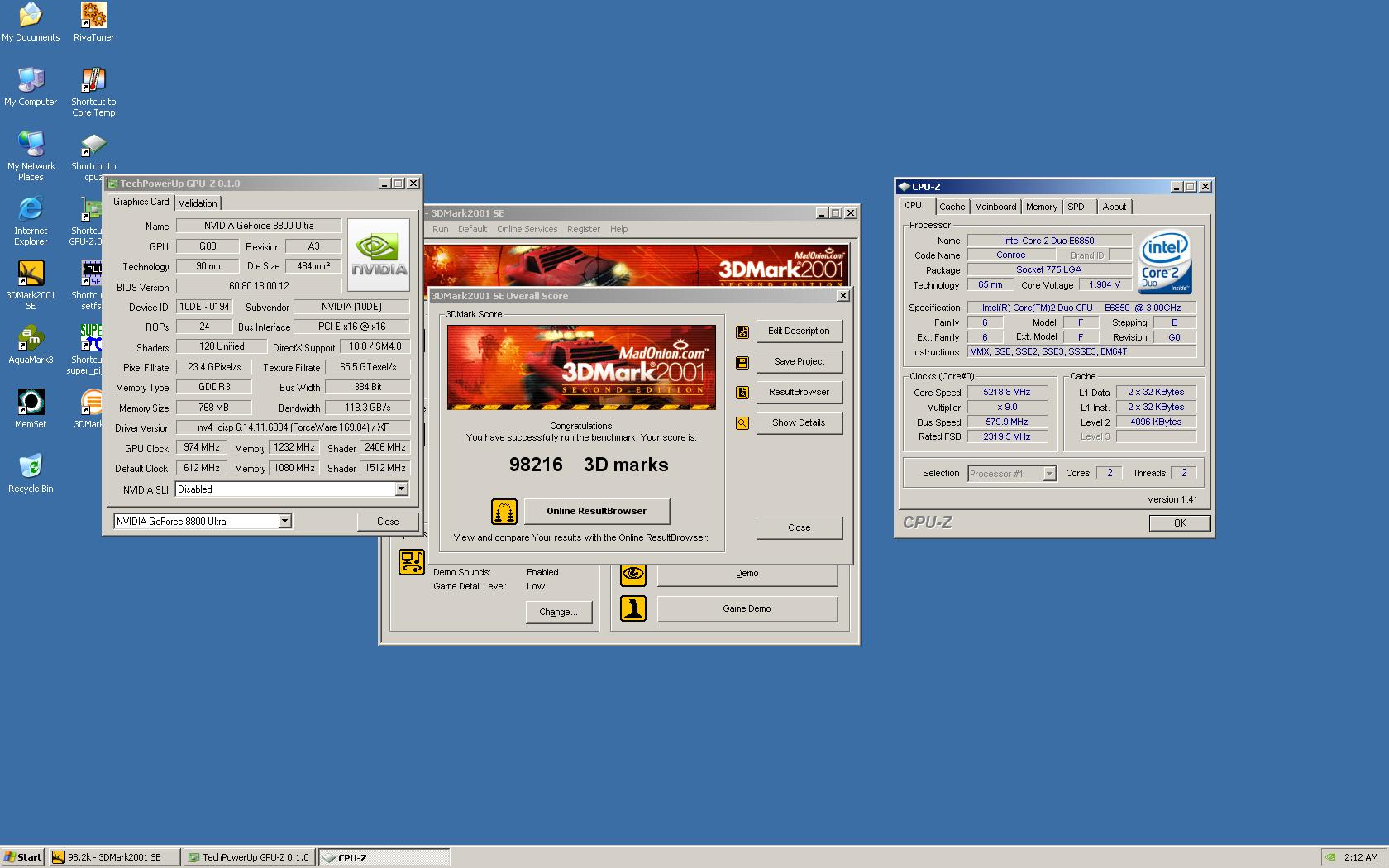This screenshot has width=1389, height=868.
Task: Open 3DMark2001 SE desktop shortcut
Action: 31,285
